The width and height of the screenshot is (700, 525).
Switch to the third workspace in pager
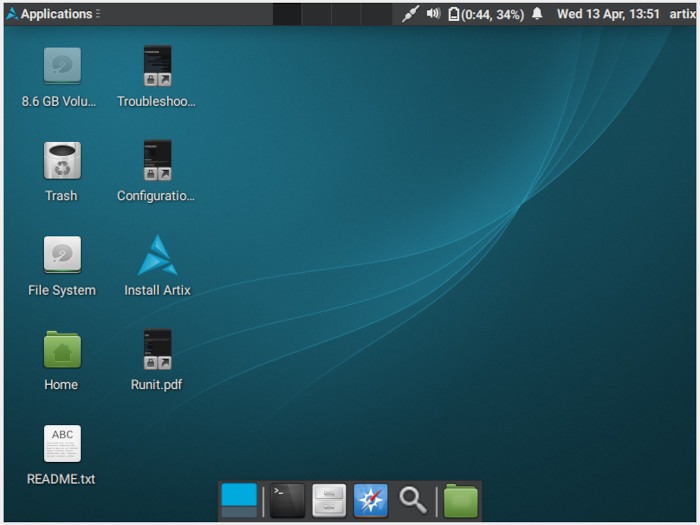[x=346, y=14]
